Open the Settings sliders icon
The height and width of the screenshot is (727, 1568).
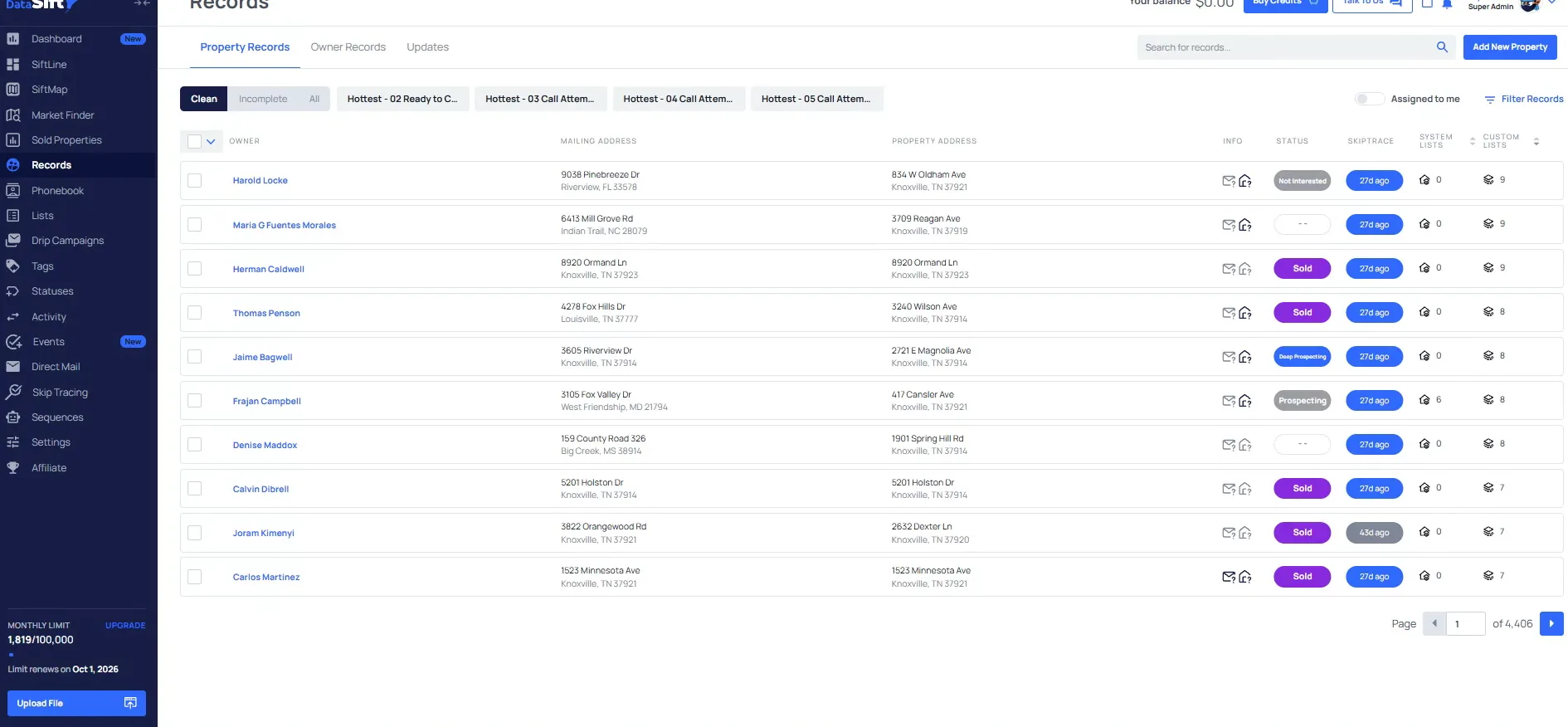[x=13, y=442]
